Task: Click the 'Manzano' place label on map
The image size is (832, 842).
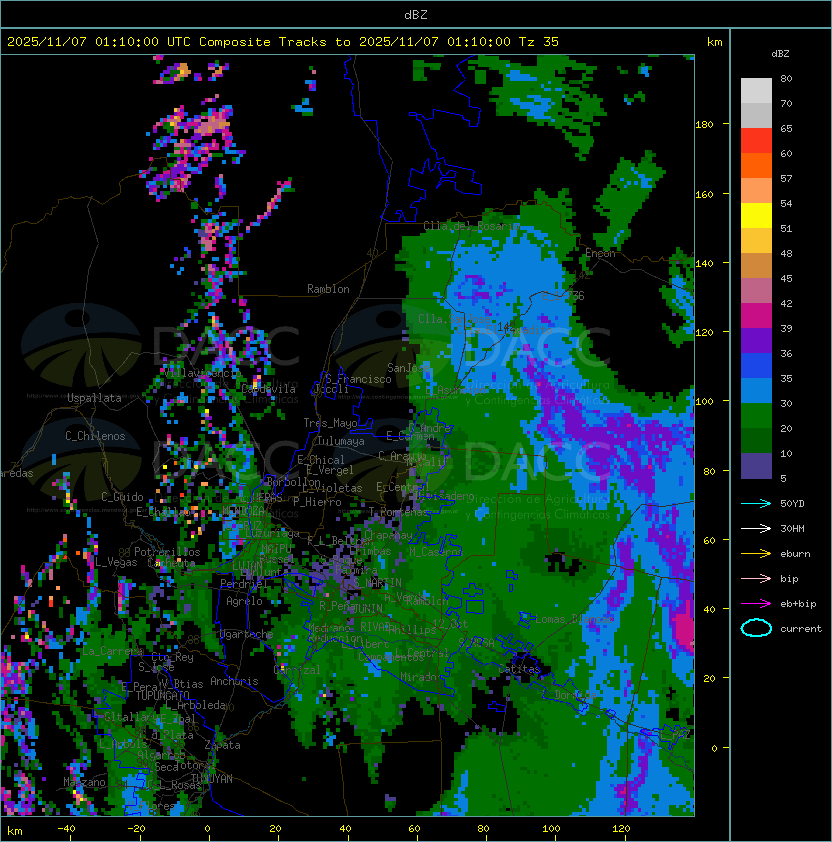Action: (84, 782)
